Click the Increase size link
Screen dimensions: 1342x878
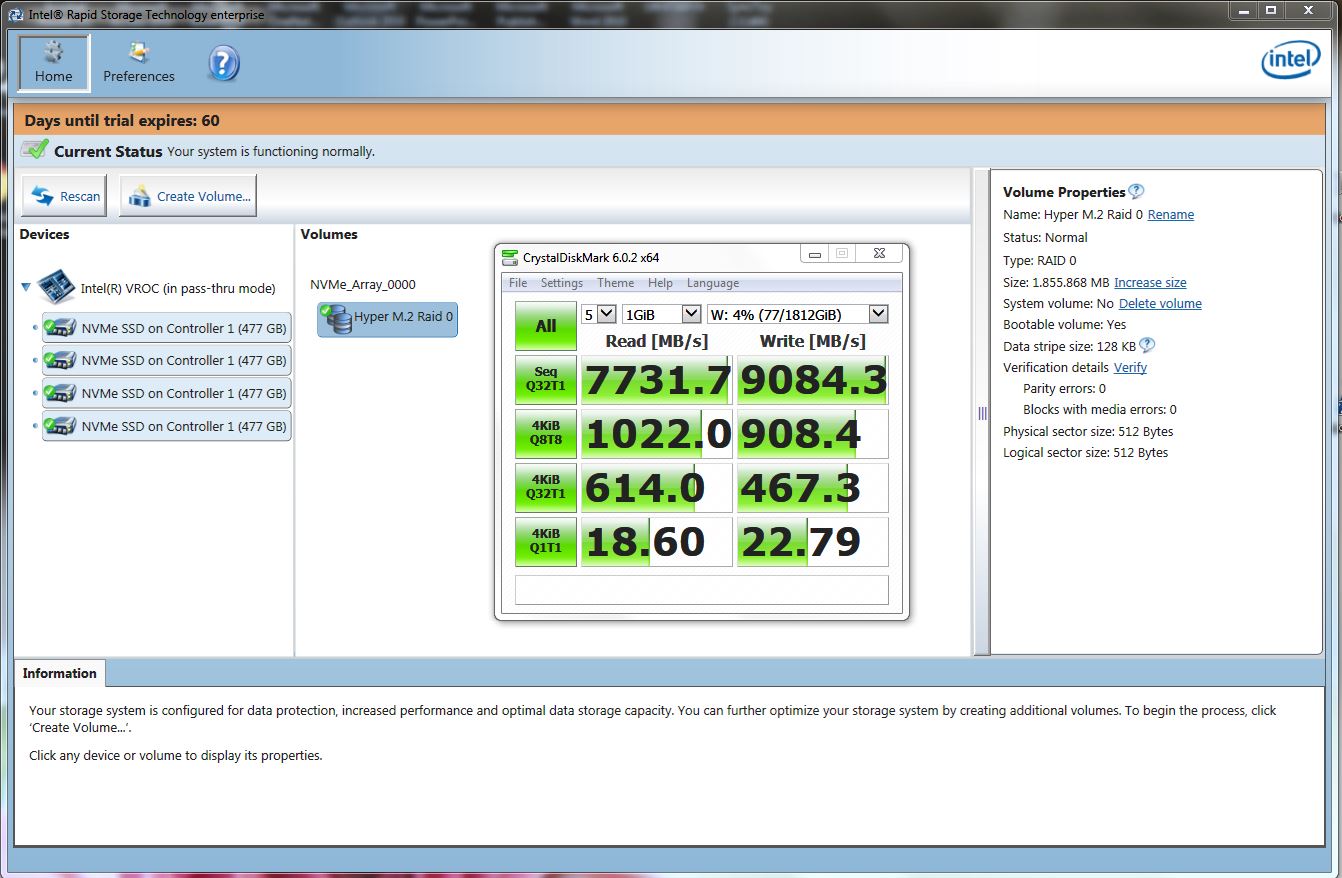[x=1150, y=282]
